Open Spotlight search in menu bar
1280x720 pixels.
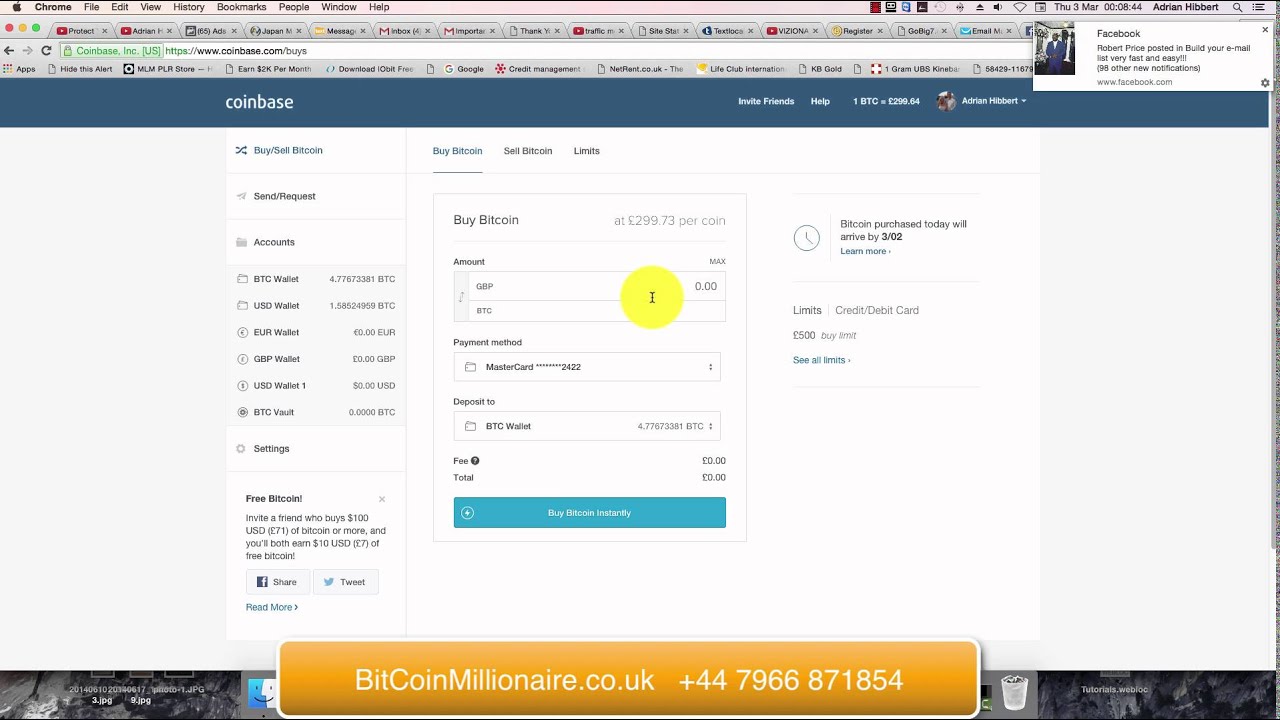1238,7
